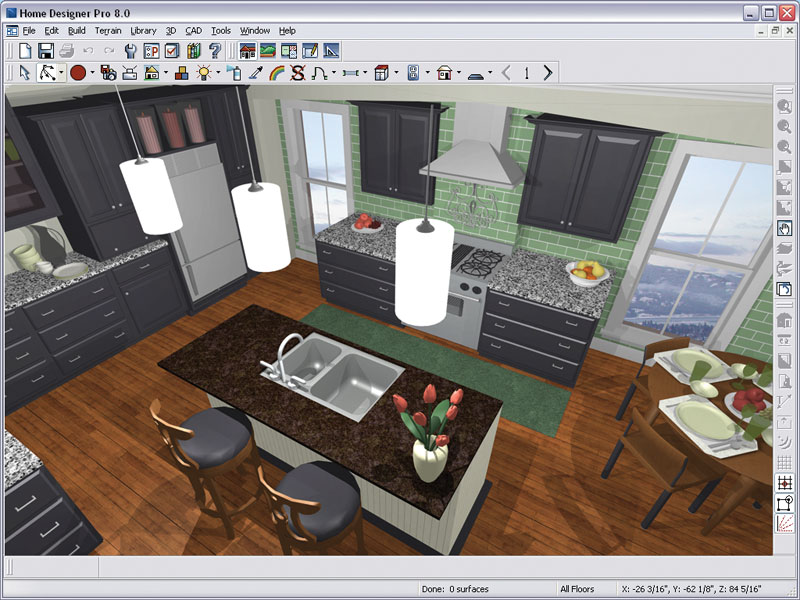The width and height of the screenshot is (800, 600).
Task: Open the dropdown beside the red circle tool
Action: point(92,72)
